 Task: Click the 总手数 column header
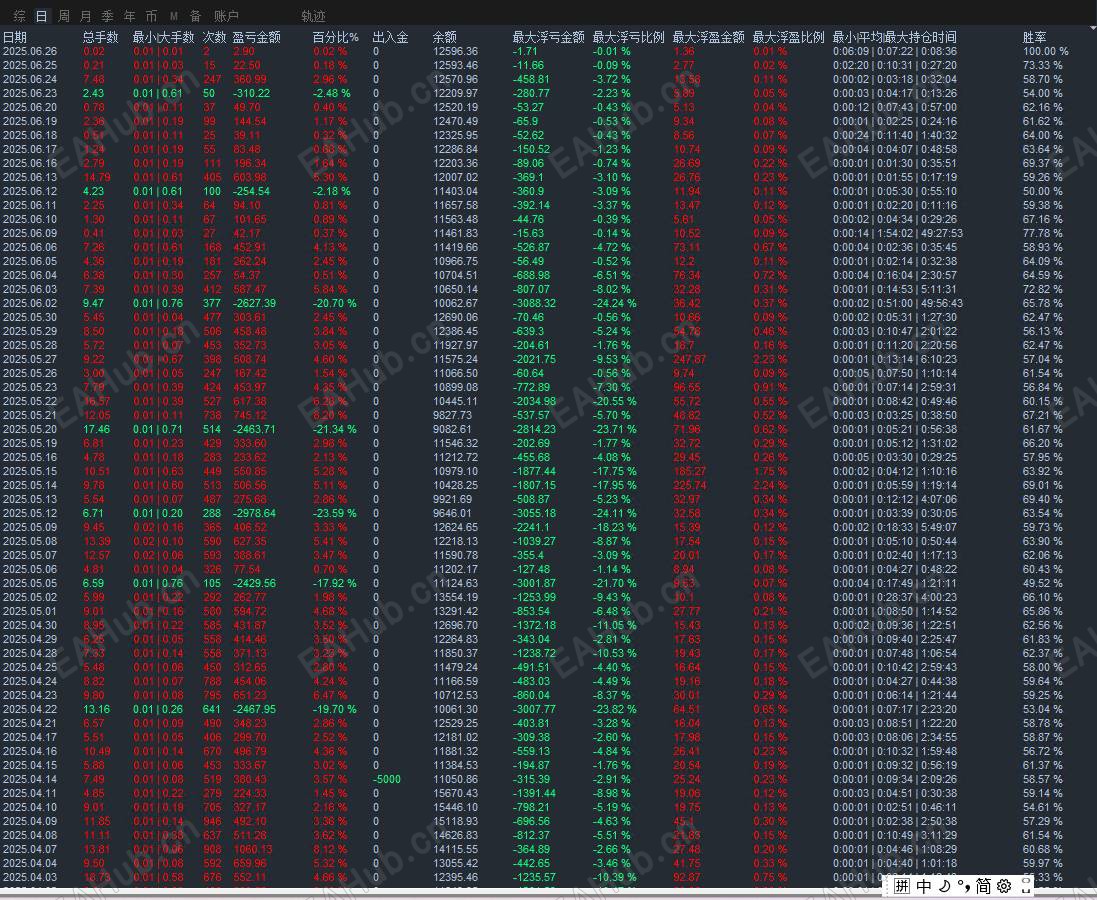click(x=101, y=37)
